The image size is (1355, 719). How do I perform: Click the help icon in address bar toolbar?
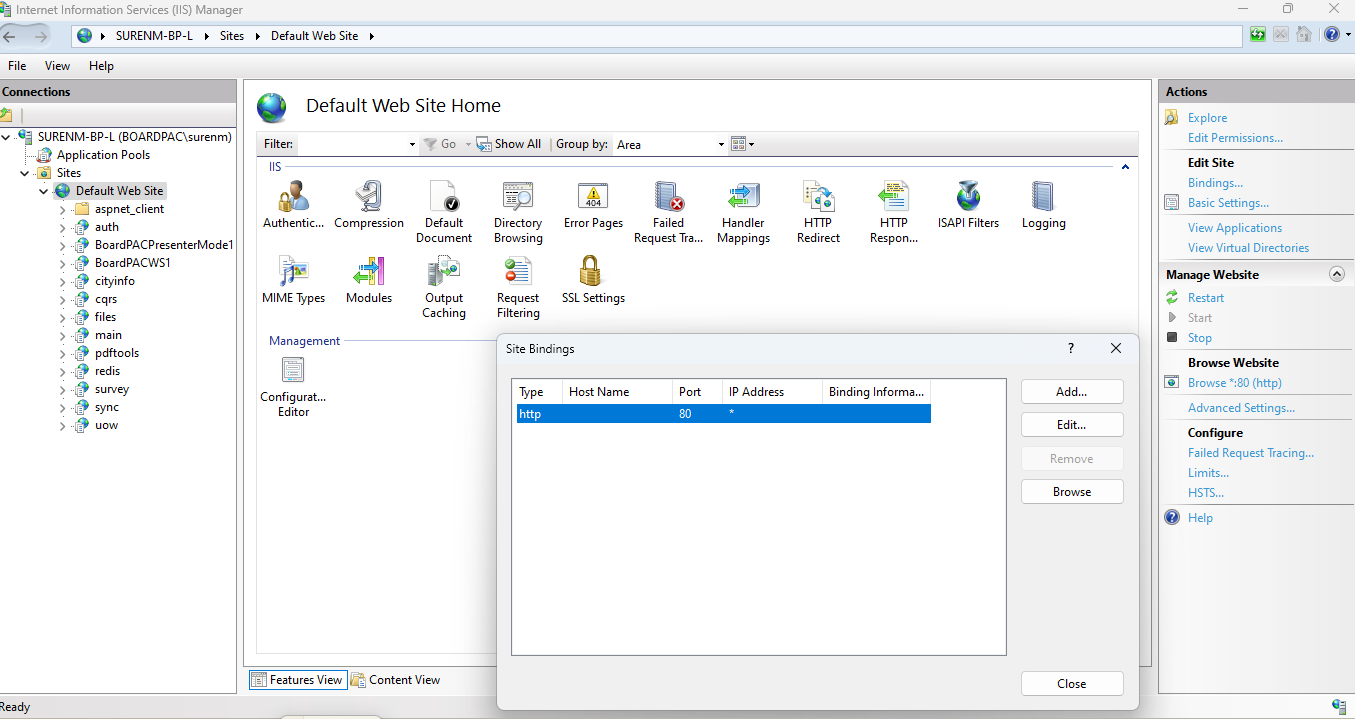click(x=1331, y=35)
